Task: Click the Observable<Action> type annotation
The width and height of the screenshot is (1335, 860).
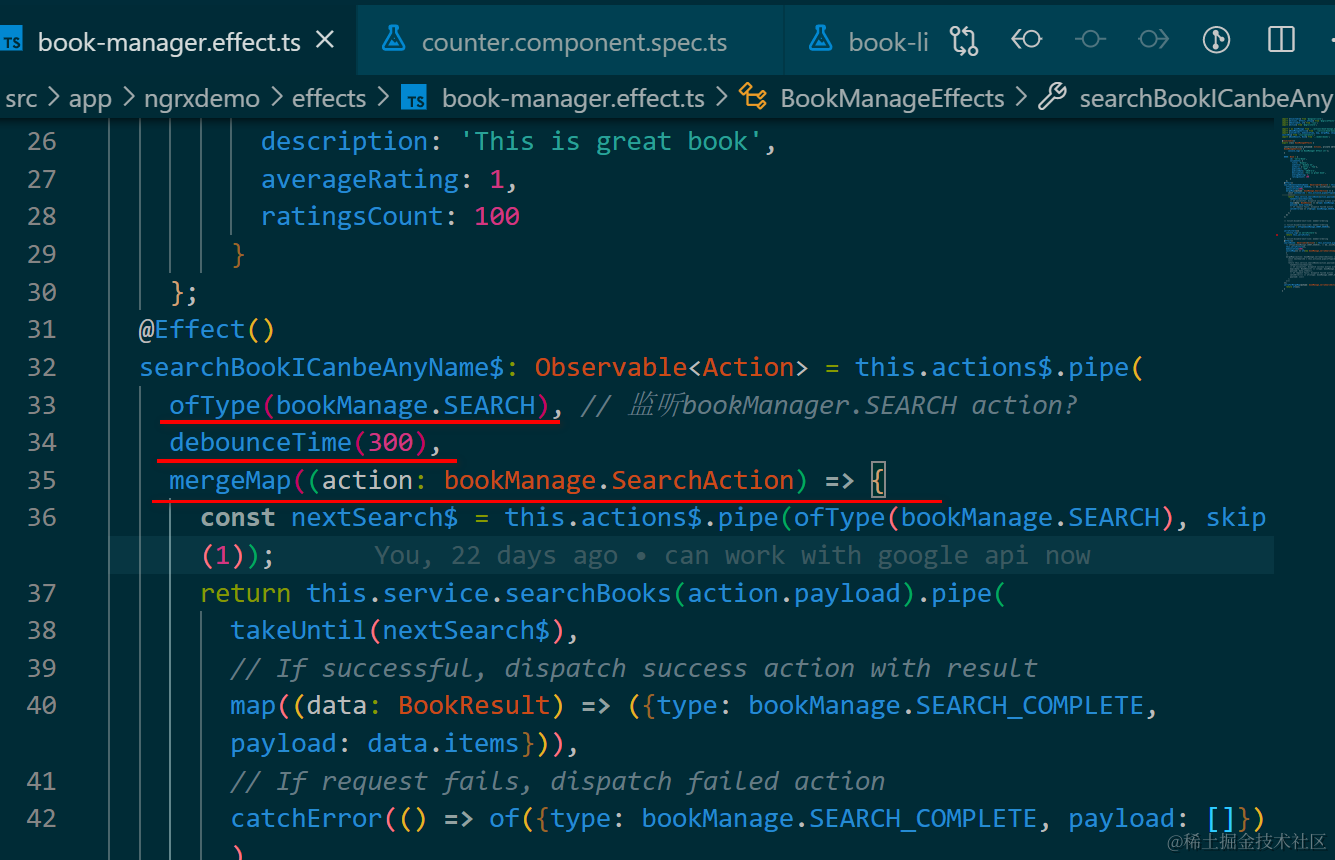Action: pos(671,367)
